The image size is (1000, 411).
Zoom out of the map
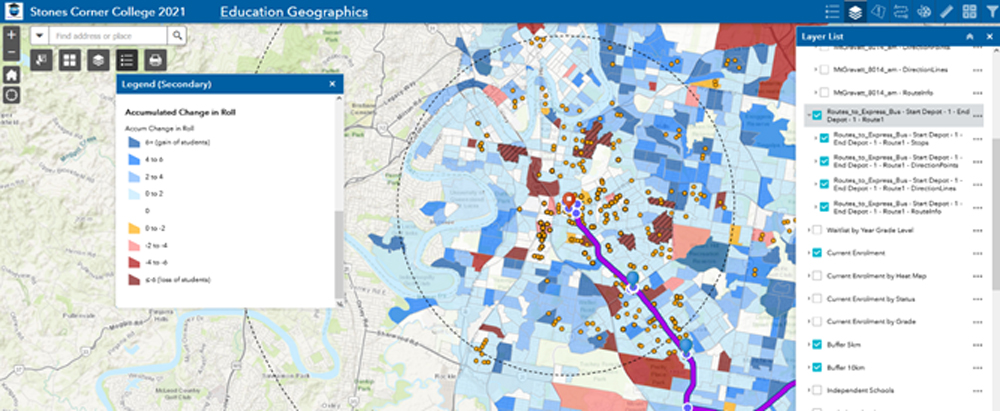click(11, 52)
